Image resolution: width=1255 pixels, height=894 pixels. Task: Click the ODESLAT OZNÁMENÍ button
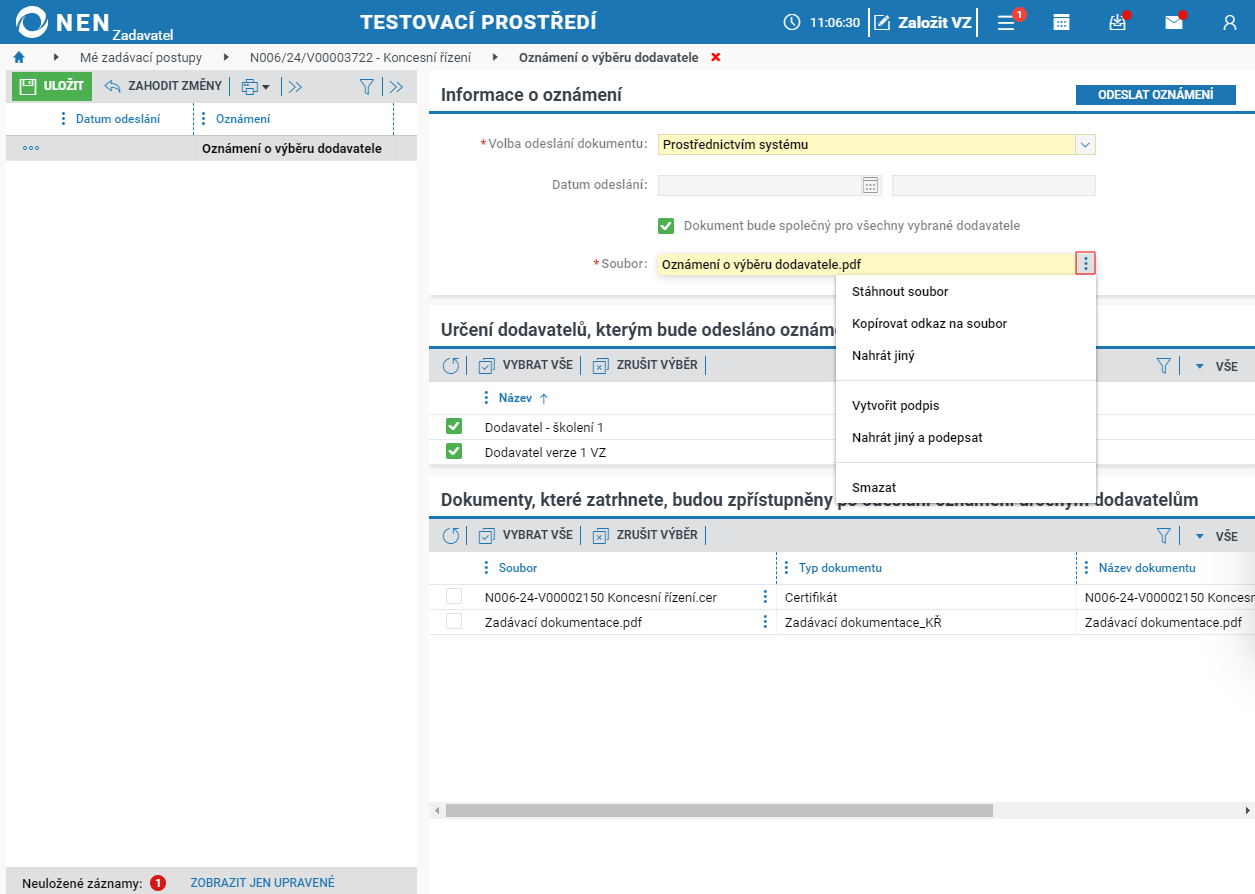click(1155, 95)
